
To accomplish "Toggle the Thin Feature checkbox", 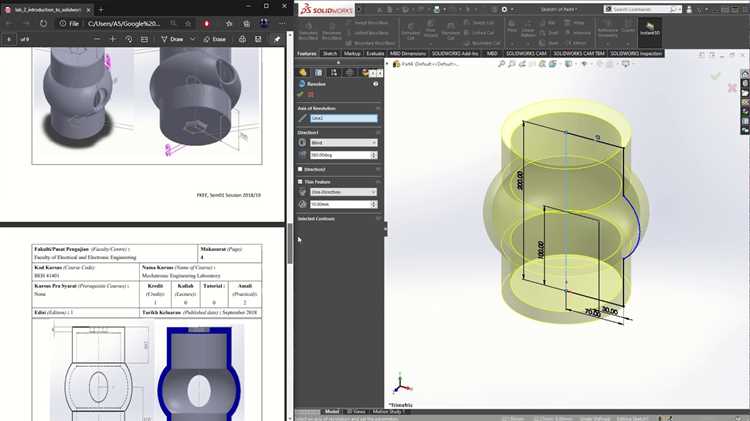I will tap(300, 182).
